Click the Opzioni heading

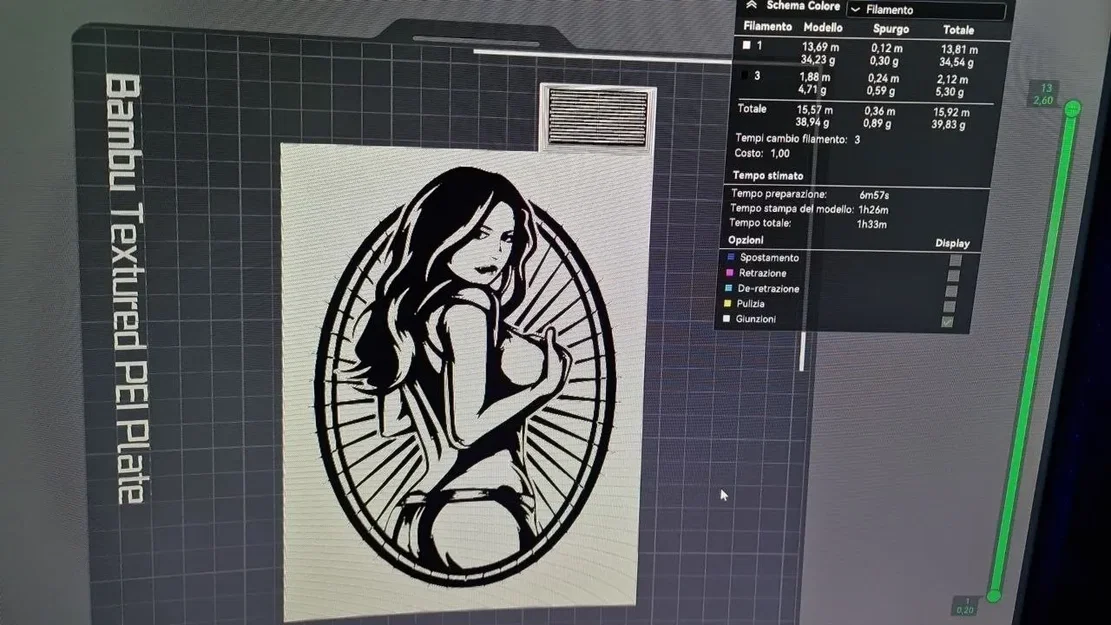point(745,240)
